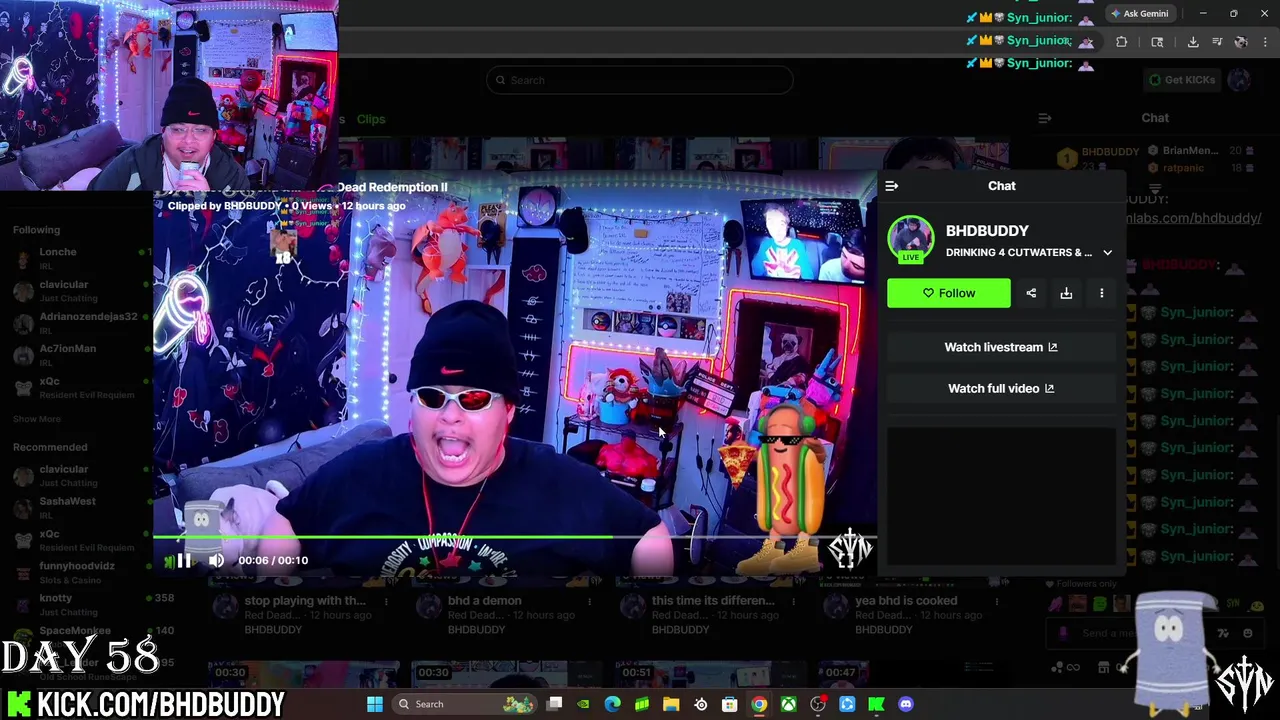Open Chrome extensions puzzle icon
This screenshot has height=720, width=1280.
tap(1121, 42)
